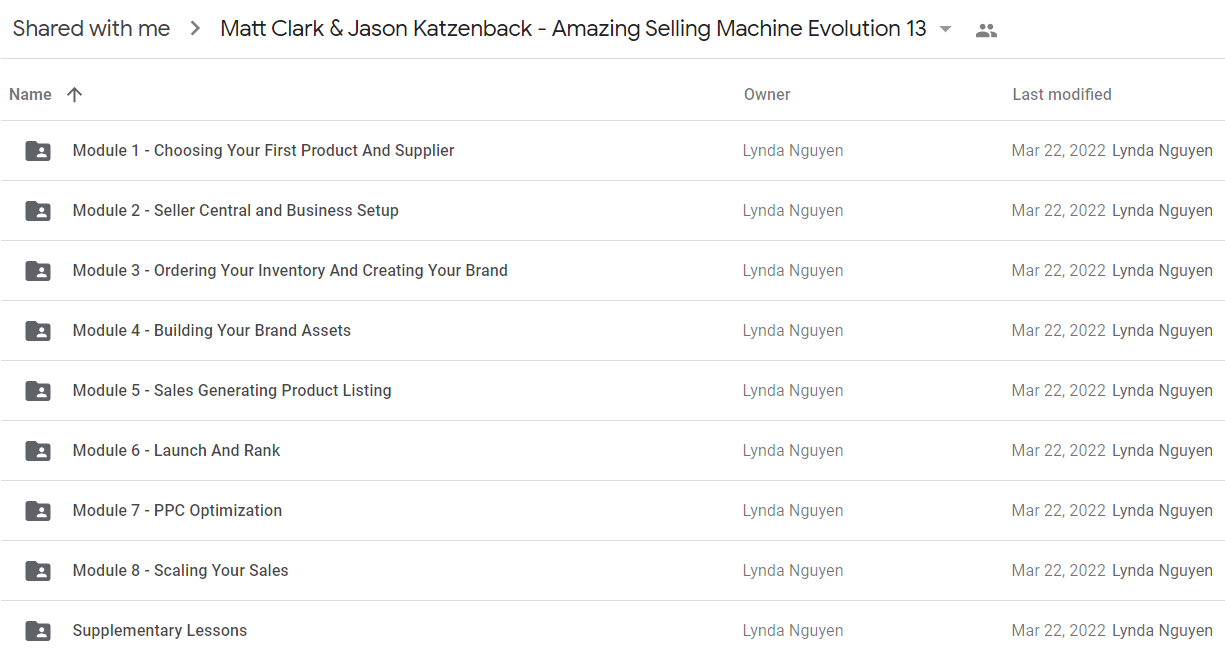
Task: Reverse sort order with the Name arrow
Action: point(74,94)
